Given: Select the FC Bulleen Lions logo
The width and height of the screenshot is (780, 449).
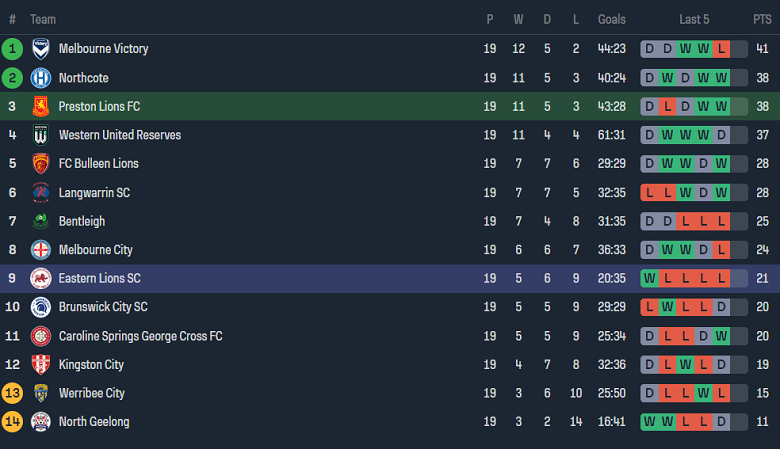Looking at the screenshot, I should coord(41,163).
